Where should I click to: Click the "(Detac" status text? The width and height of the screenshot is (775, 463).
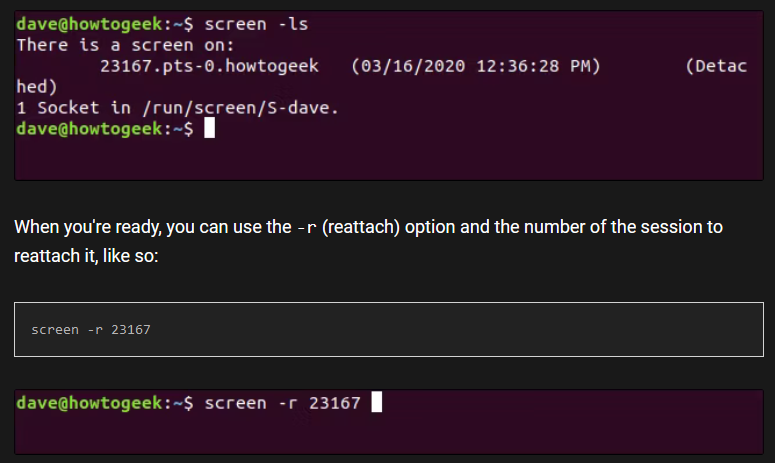pyautogui.click(x=716, y=66)
